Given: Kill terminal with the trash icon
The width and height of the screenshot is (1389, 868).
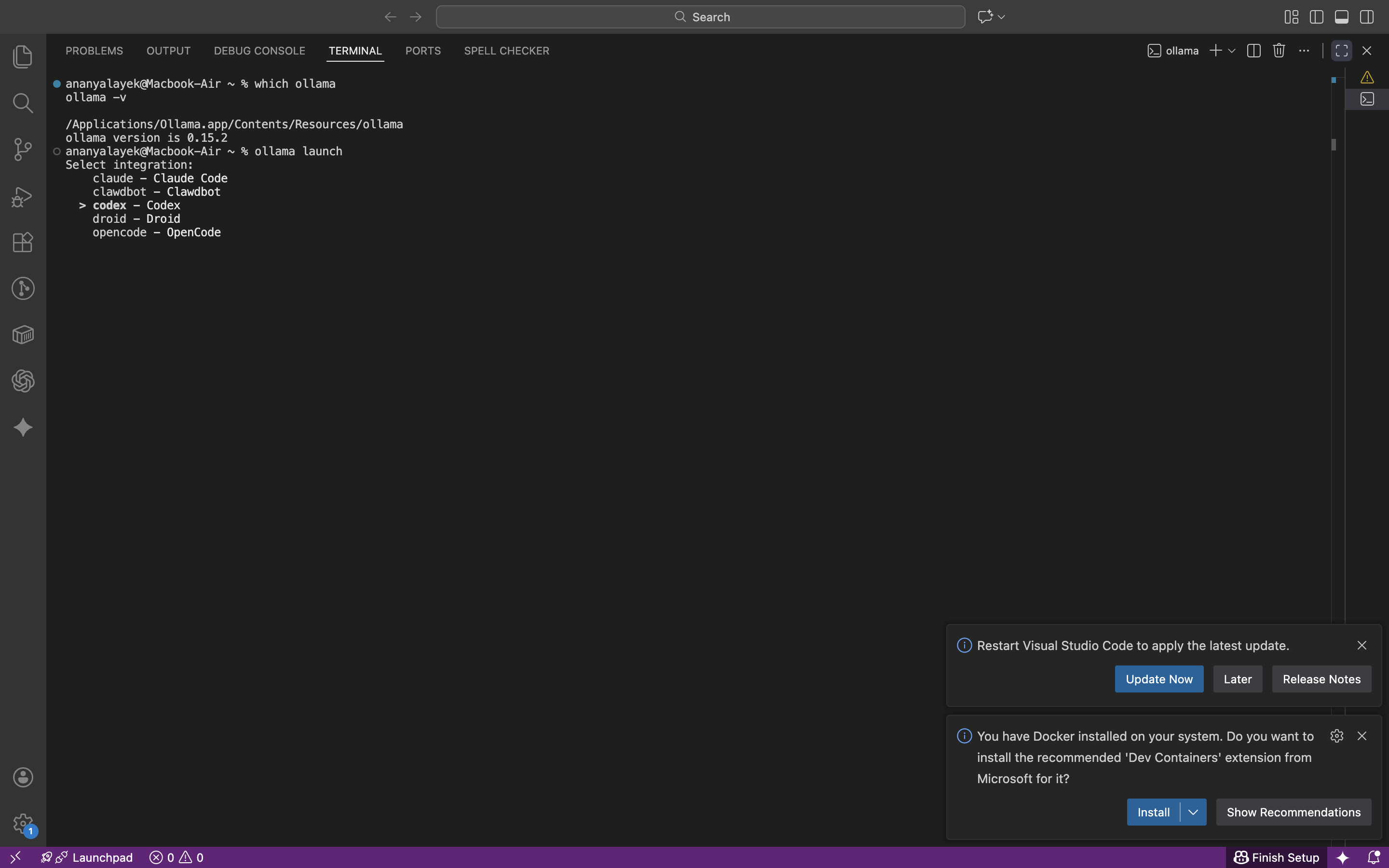Looking at the screenshot, I should point(1279,51).
